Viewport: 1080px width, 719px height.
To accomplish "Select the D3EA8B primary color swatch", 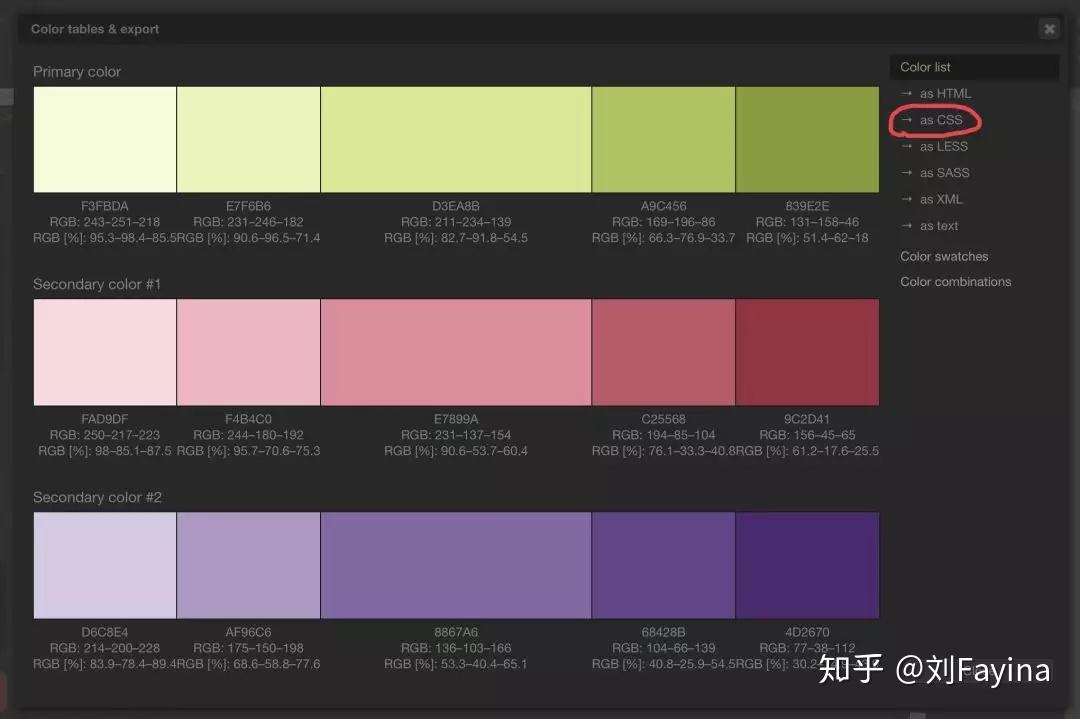I will click(x=455, y=139).
